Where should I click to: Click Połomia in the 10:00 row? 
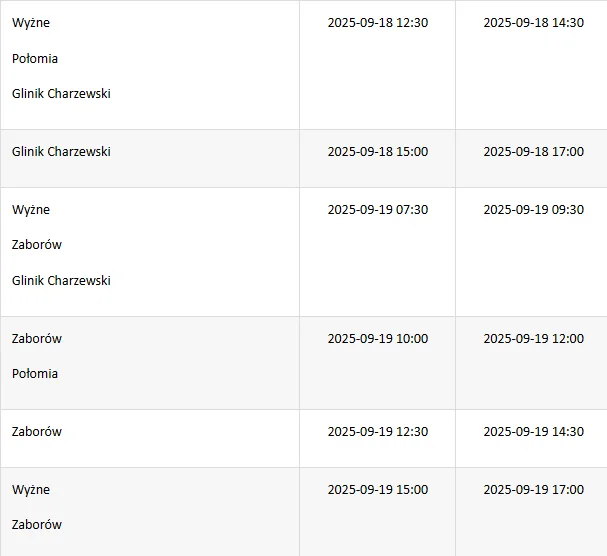35,374
